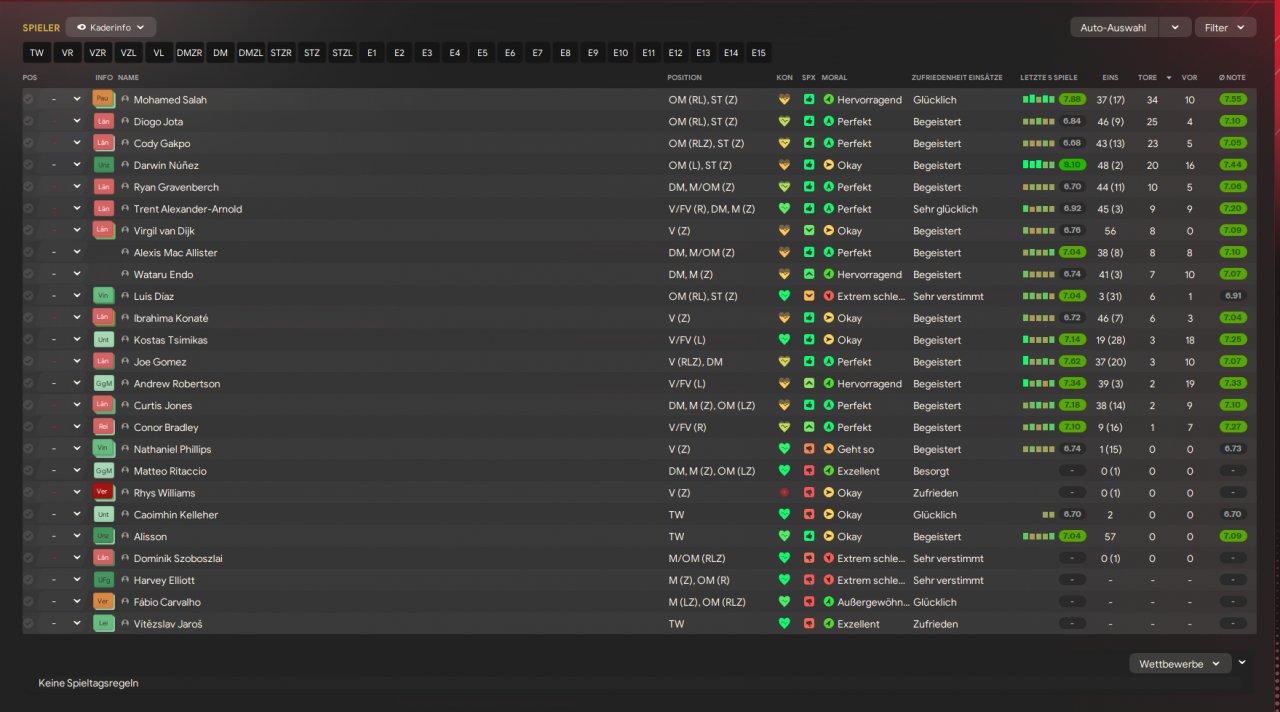Viewport: 1280px width, 712px height.
Task: Click Harvey Elliott's UFg status badge
Action: pyautogui.click(x=103, y=580)
